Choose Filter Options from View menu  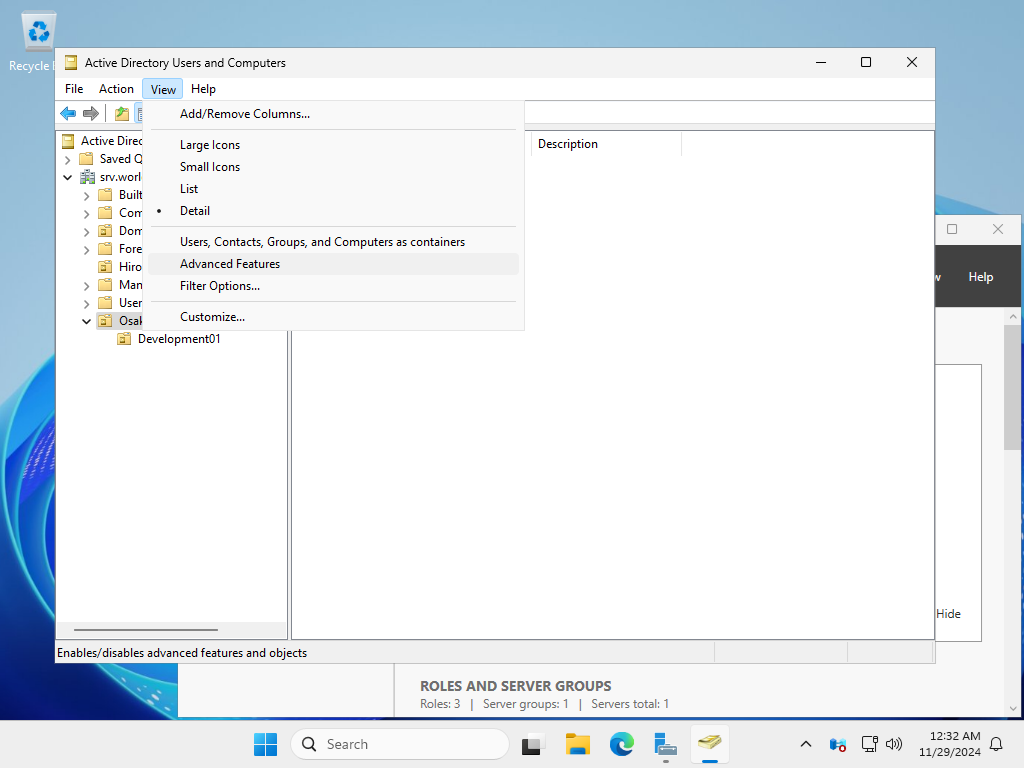coord(220,286)
